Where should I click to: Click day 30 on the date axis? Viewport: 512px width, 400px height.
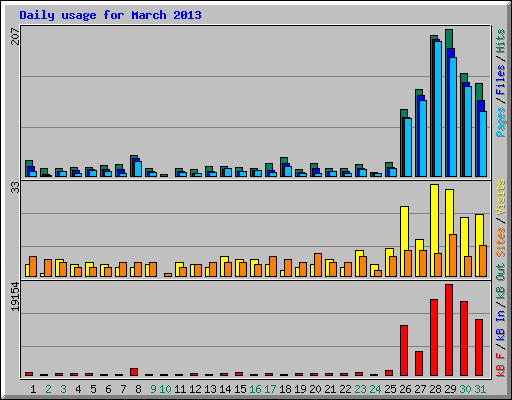(465, 389)
